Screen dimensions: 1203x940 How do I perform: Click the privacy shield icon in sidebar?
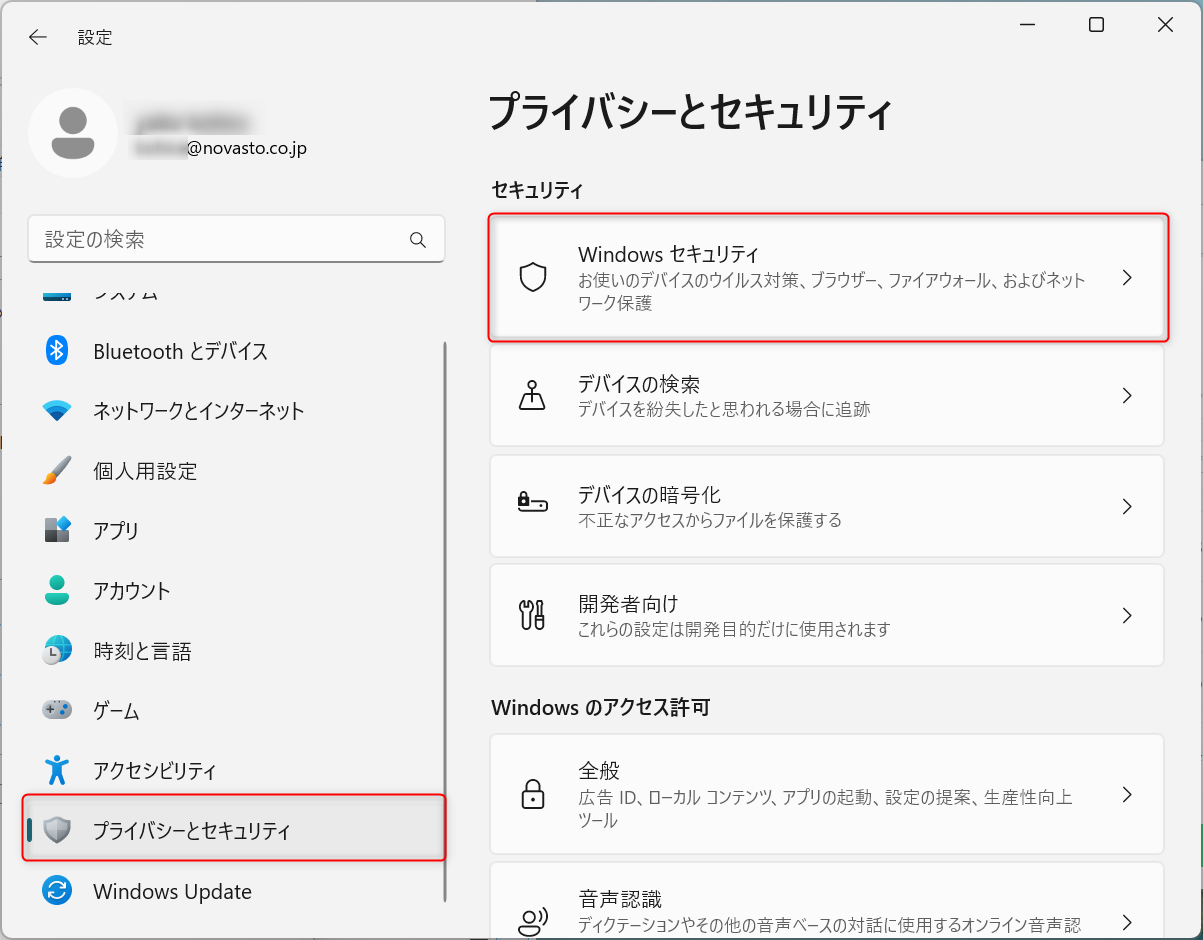[57, 830]
